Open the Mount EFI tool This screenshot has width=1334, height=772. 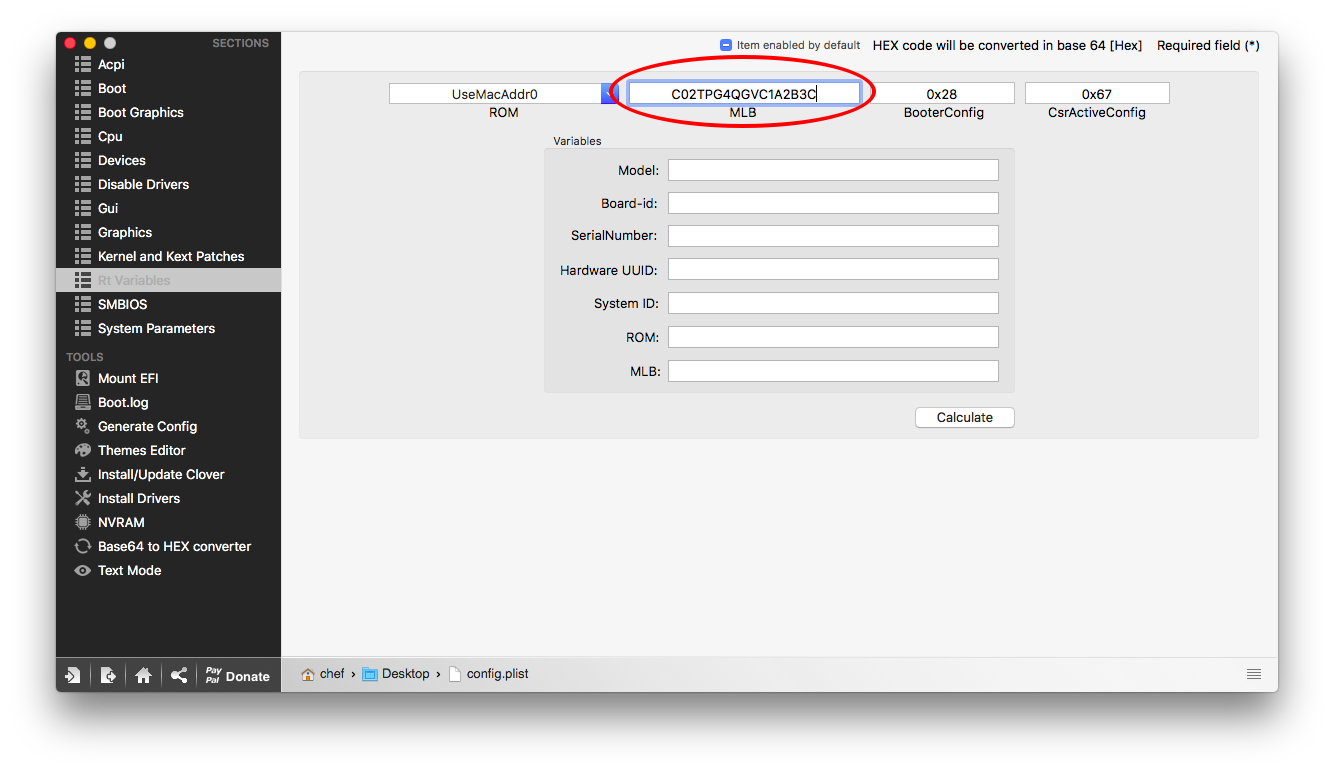[x=116, y=378]
